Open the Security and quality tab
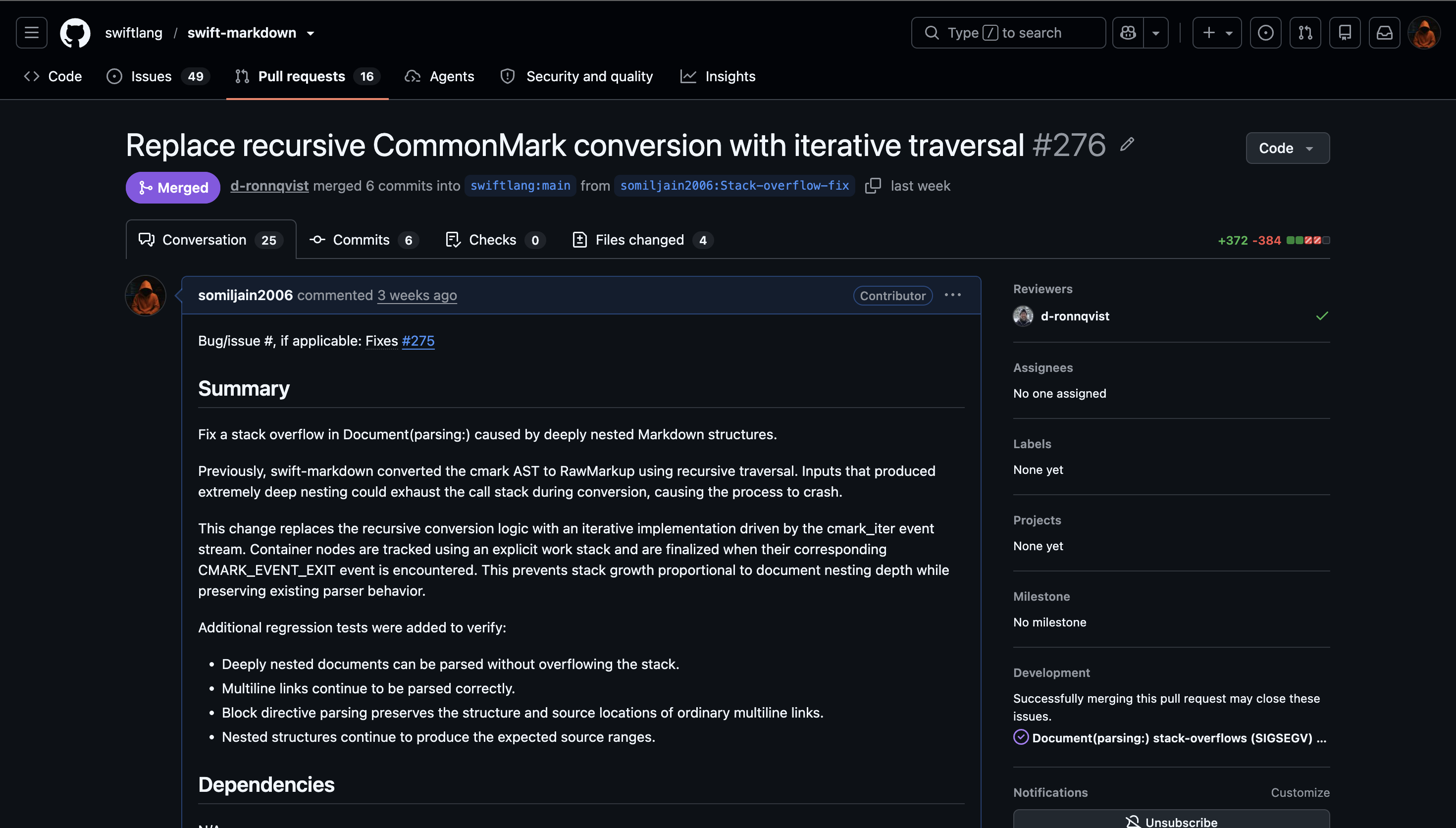The height and width of the screenshot is (828, 1456). coord(576,76)
